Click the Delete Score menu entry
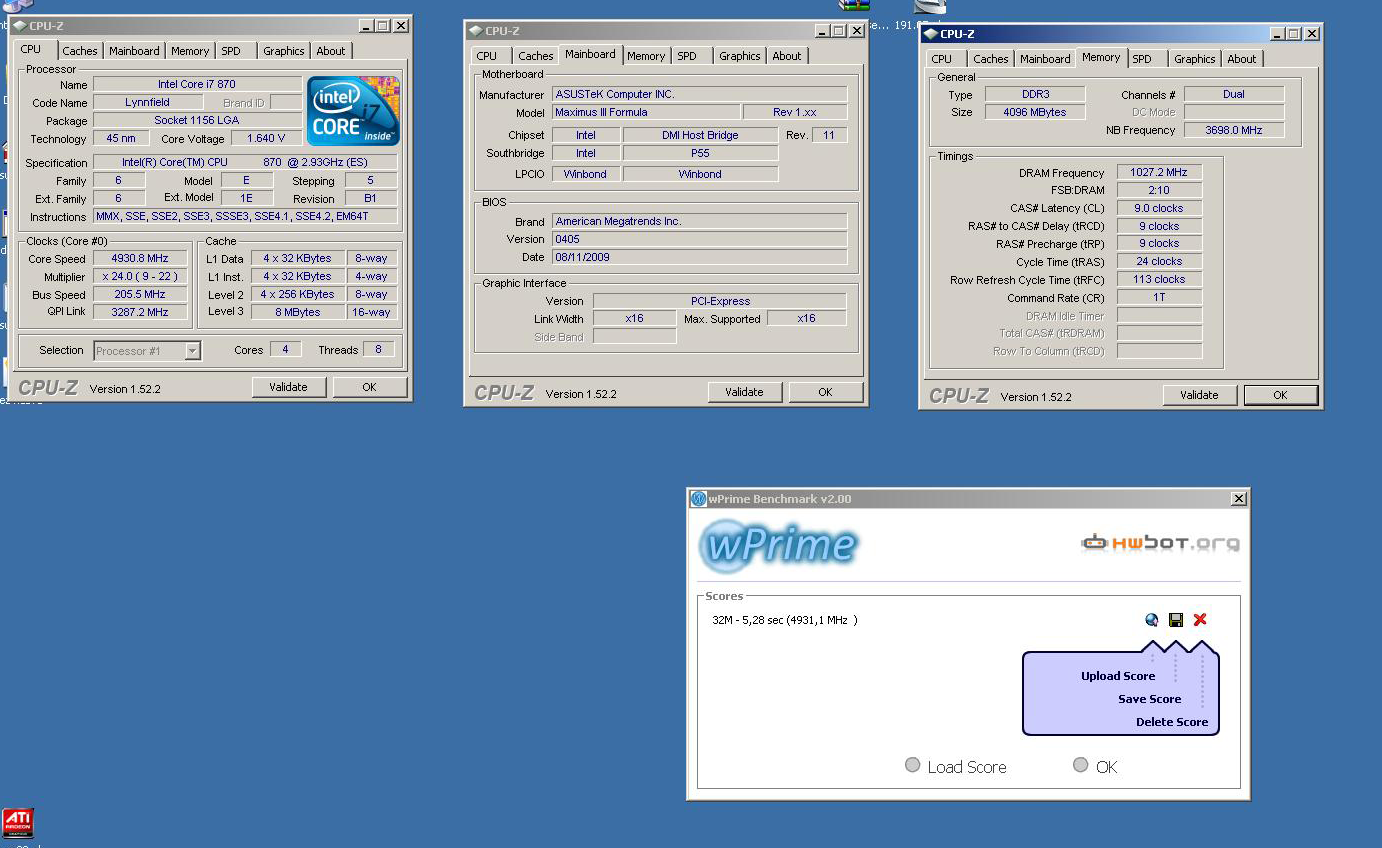Image resolution: width=1382 pixels, height=848 pixels. [x=1172, y=722]
